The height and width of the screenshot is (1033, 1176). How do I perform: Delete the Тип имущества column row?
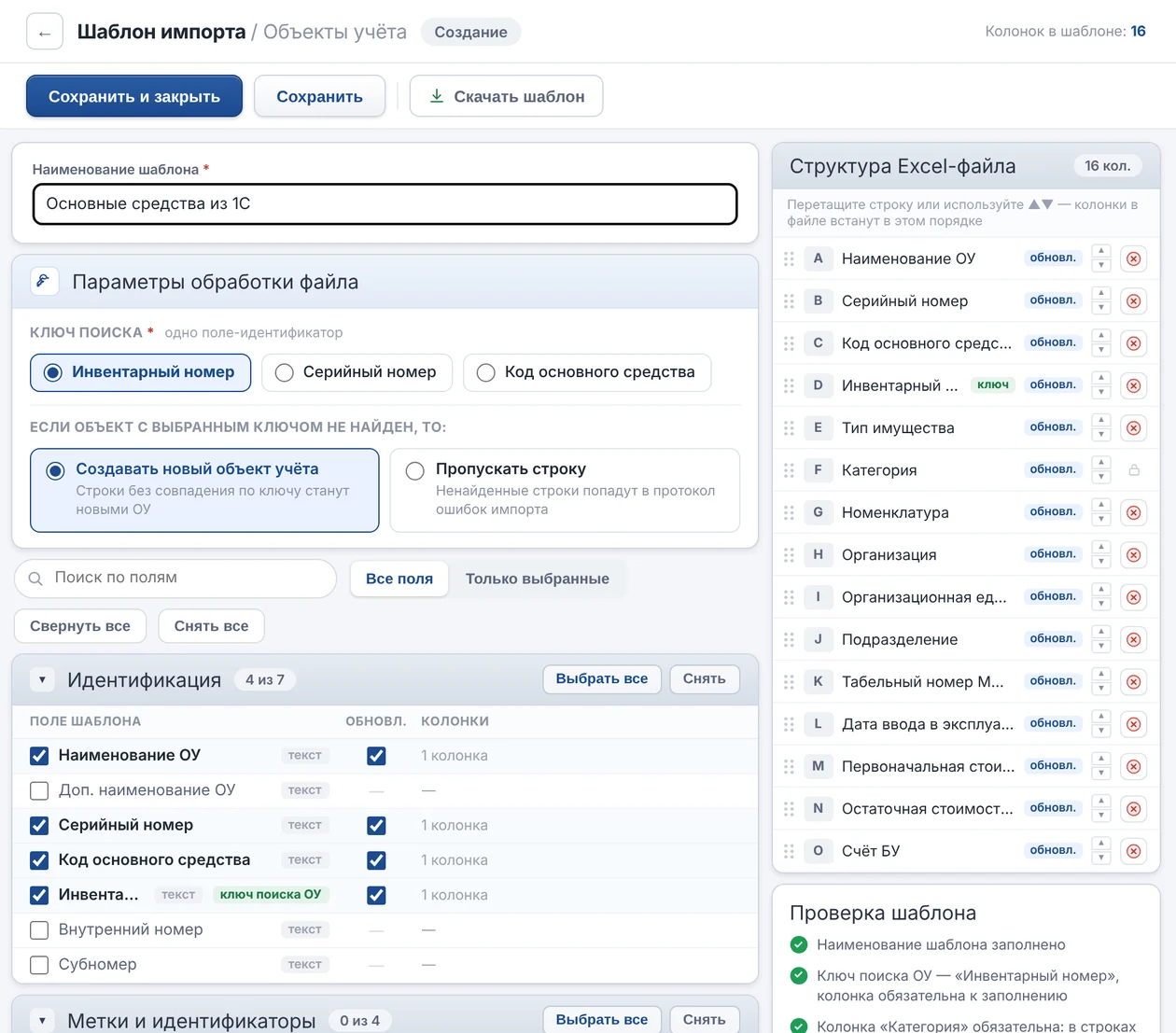(1134, 427)
